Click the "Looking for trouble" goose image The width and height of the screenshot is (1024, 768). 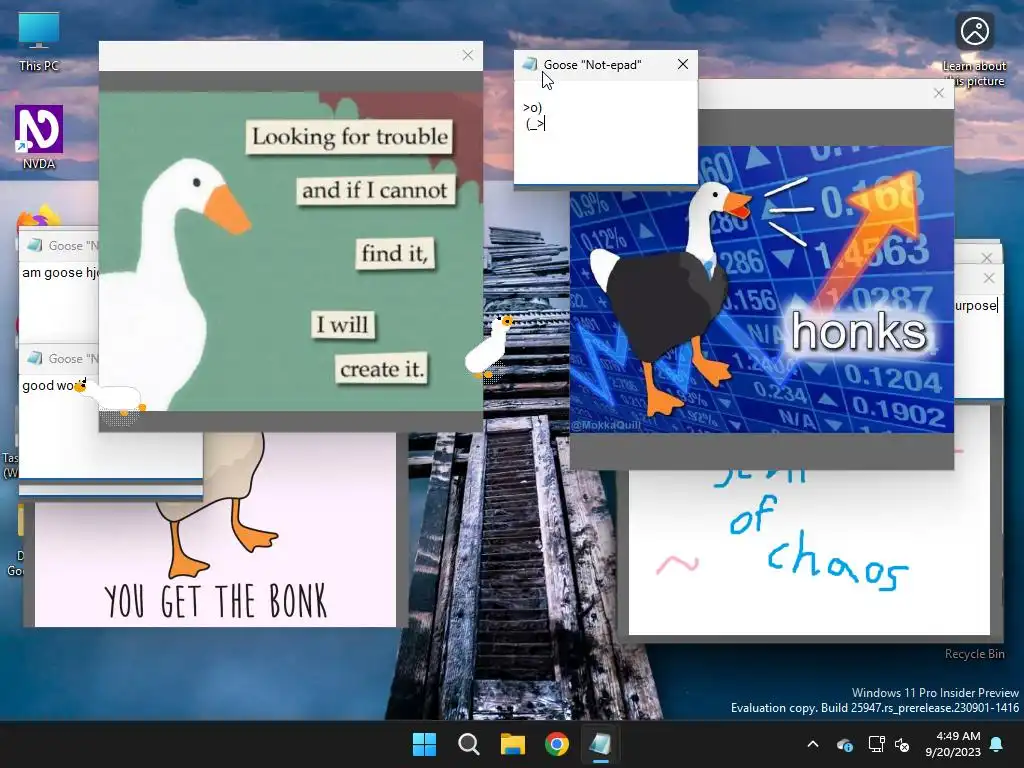click(x=291, y=251)
